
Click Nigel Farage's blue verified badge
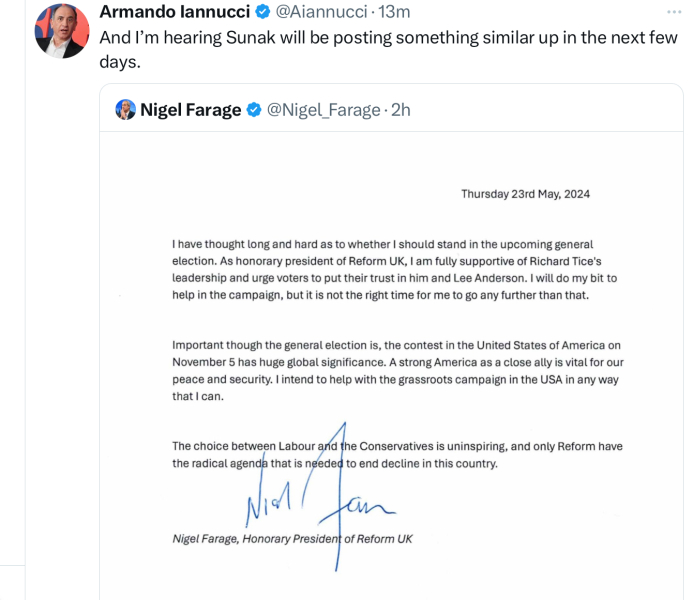pyautogui.click(x=254, y=110)
